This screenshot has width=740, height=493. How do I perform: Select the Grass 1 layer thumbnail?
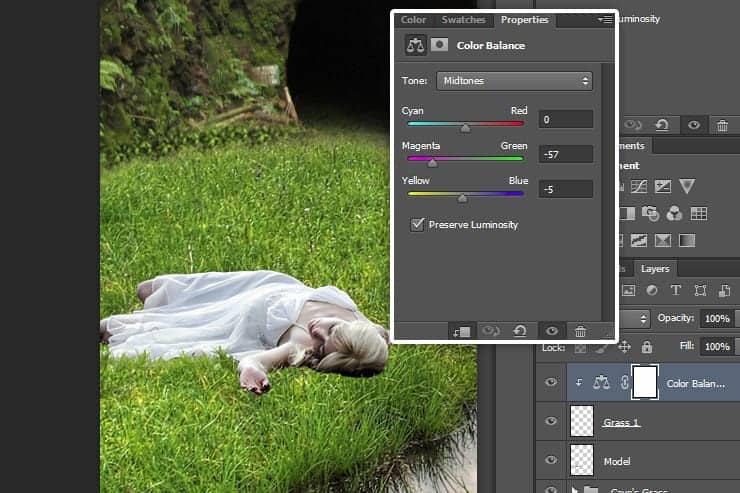point(582,421)
